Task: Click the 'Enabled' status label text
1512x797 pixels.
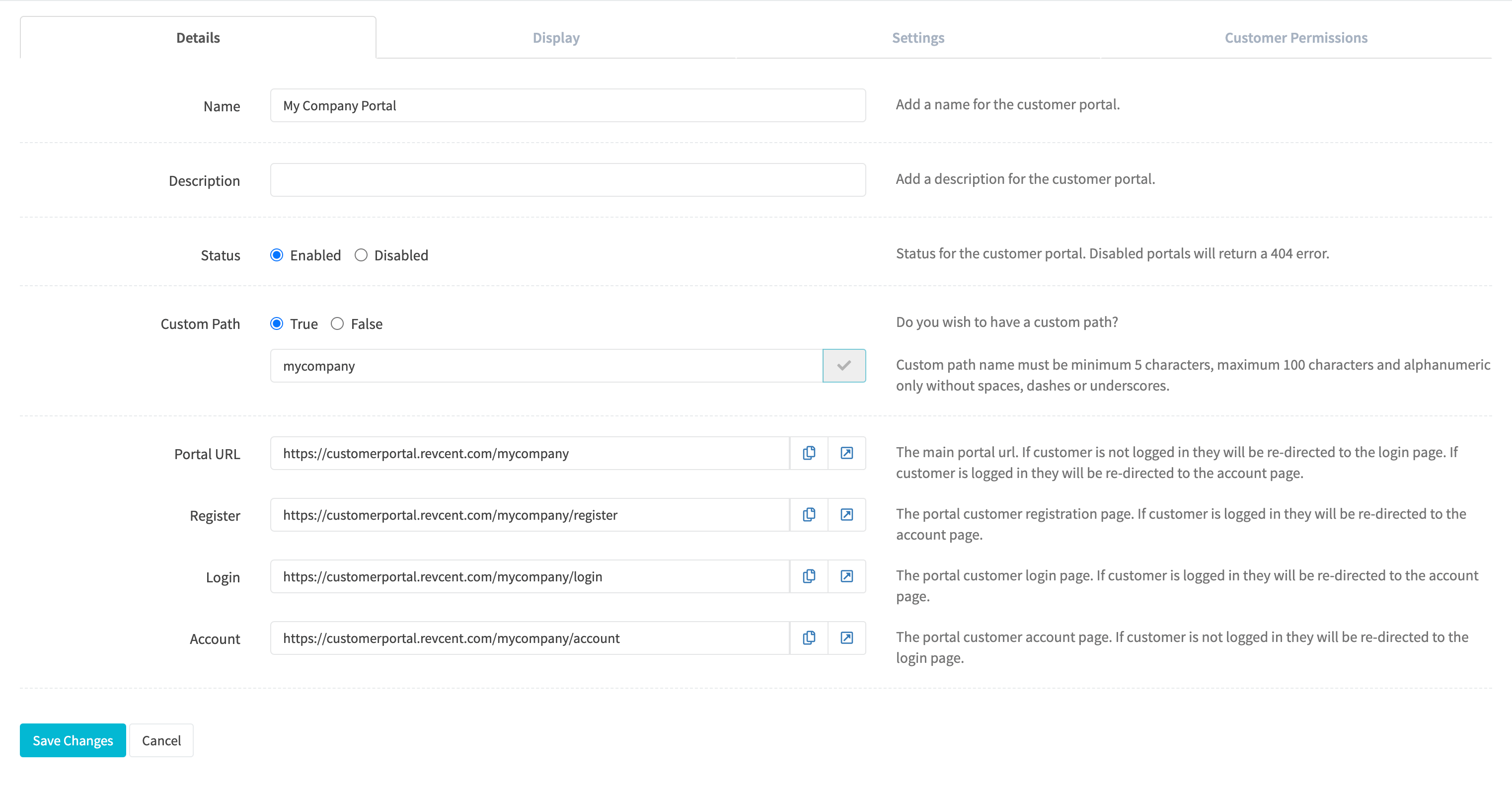Action: click(315, 255)
